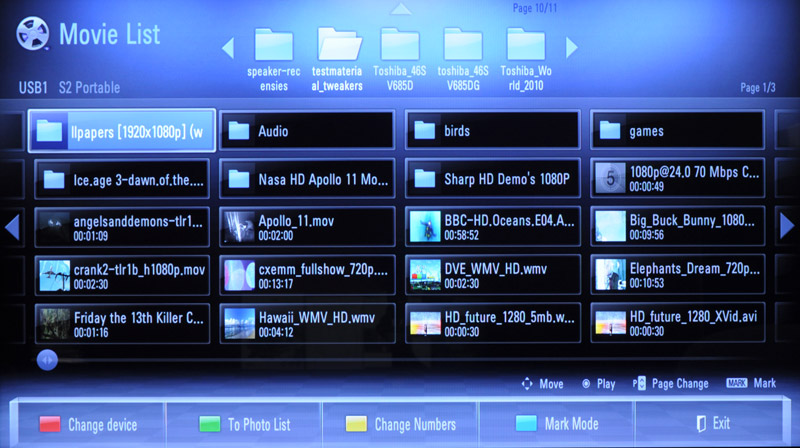Click the Page 10/11 indicator
The width and height of the screenshot is (800, 448).
pos(535,8)
